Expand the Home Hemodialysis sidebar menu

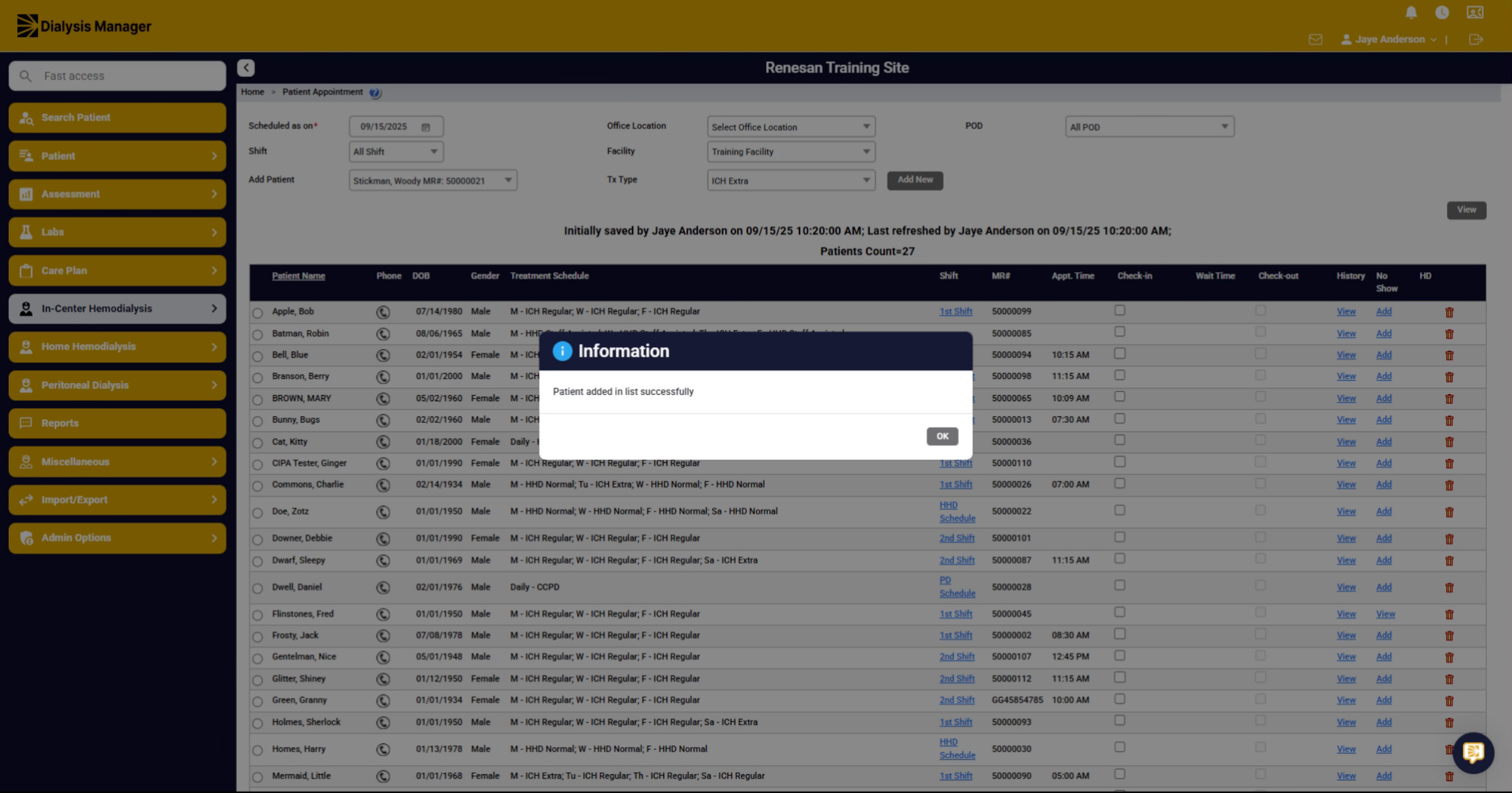(x=117, y=347)
